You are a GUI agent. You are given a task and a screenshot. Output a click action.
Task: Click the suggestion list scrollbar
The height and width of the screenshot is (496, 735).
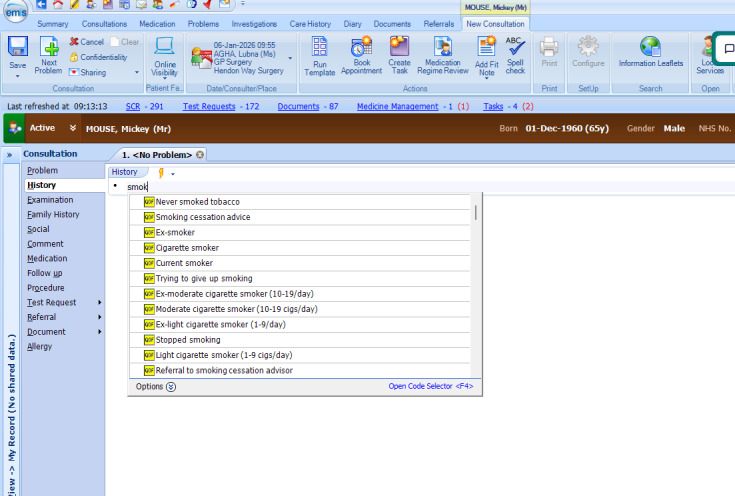pos(476,213)
